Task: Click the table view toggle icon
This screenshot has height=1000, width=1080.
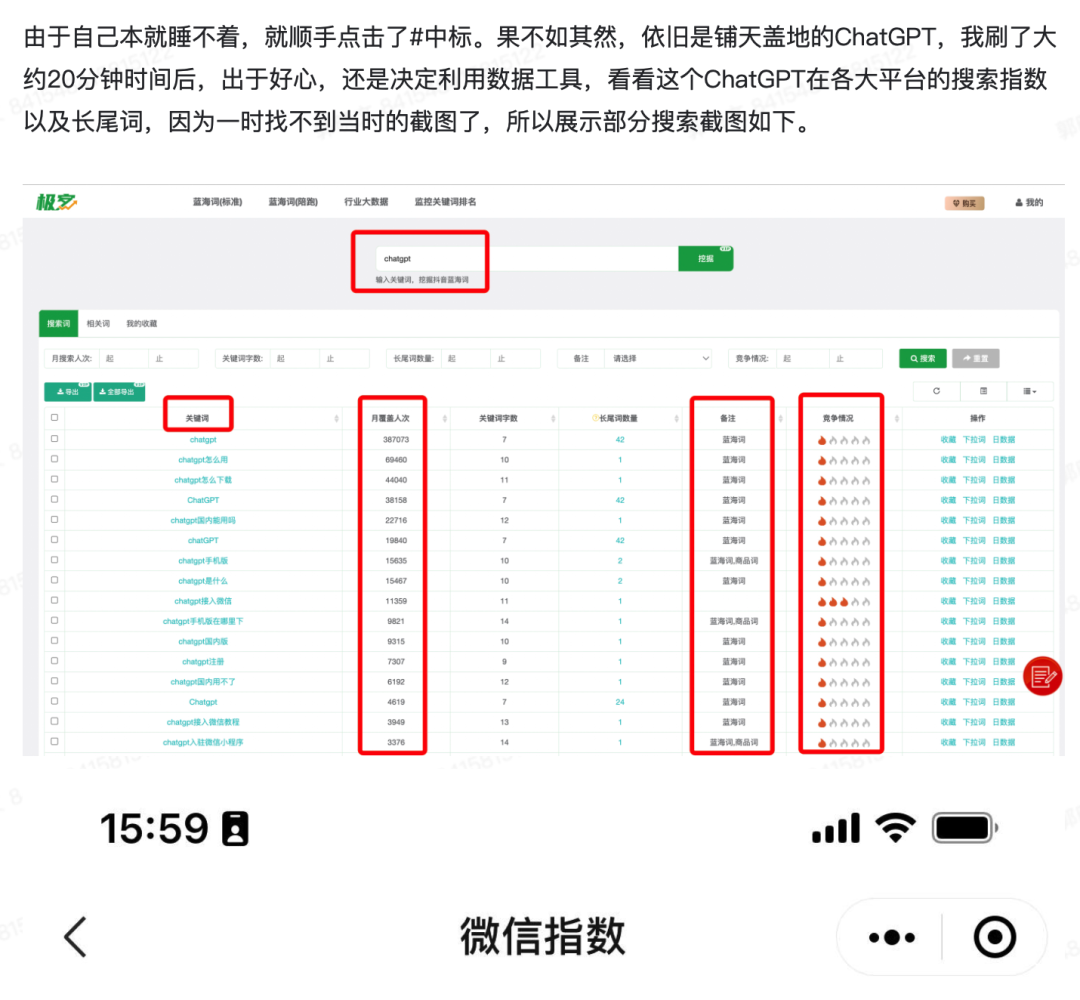Action: click(x=983, y=391)
